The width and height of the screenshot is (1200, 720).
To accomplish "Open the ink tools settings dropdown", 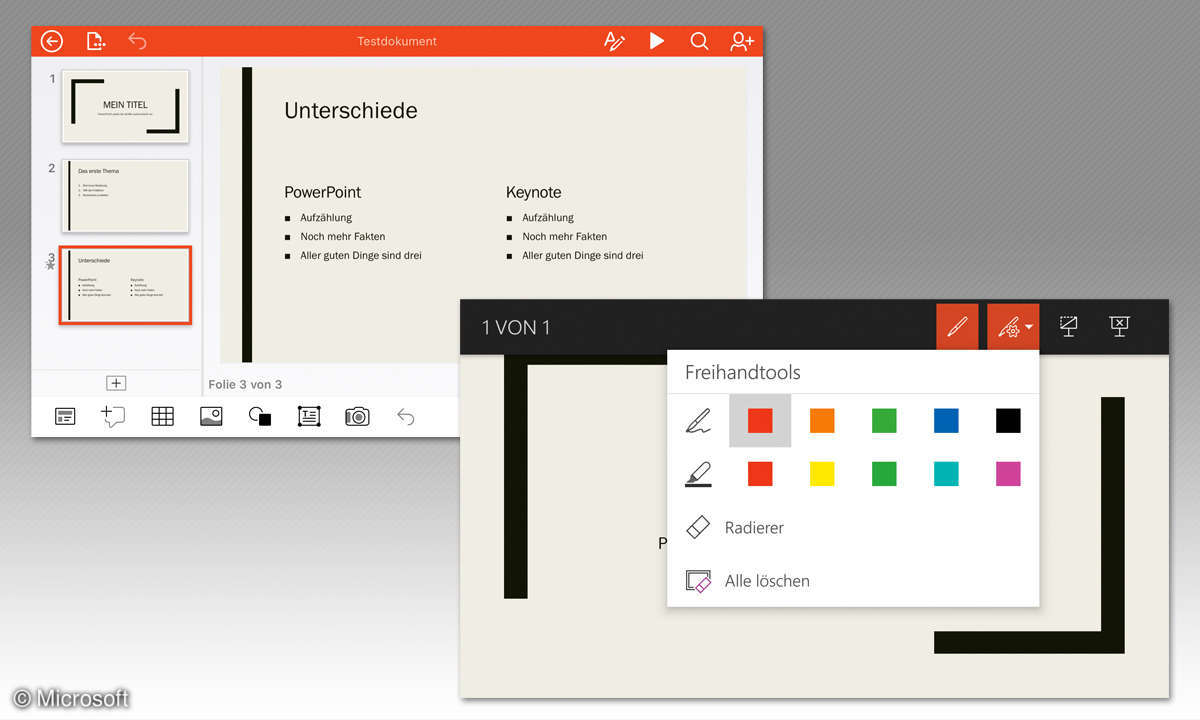I will (1013, 327).
